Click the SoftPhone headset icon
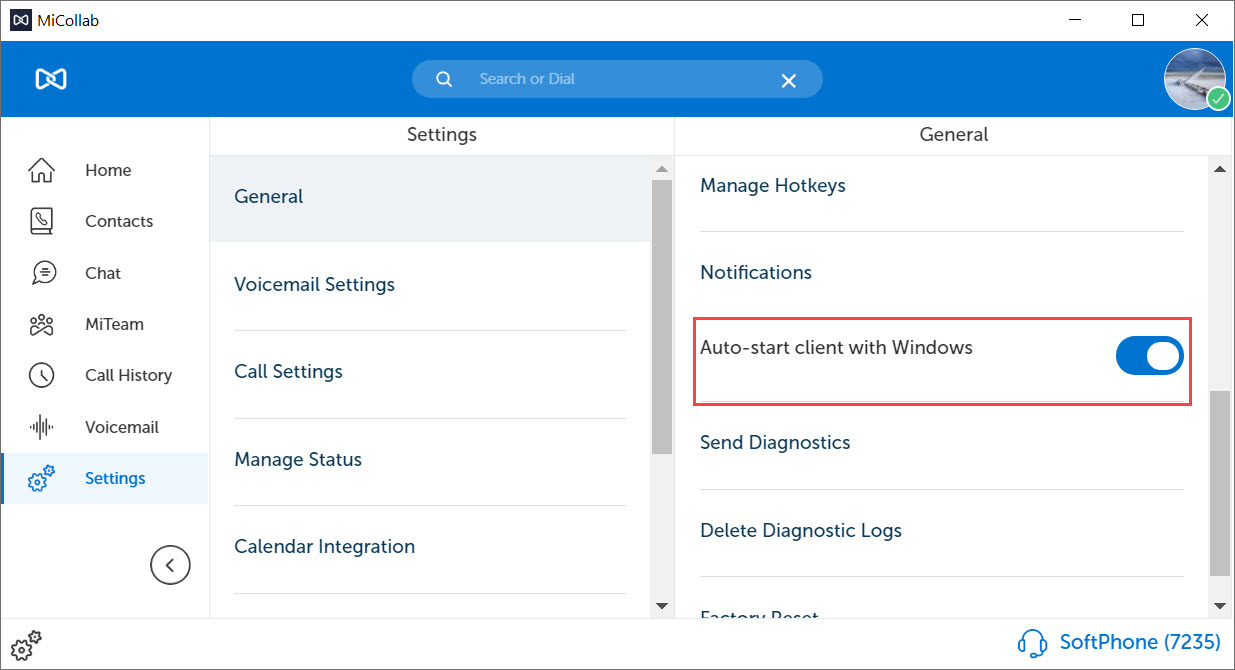This screenshot has height=670, width=1235. [x=1032, y=643]
